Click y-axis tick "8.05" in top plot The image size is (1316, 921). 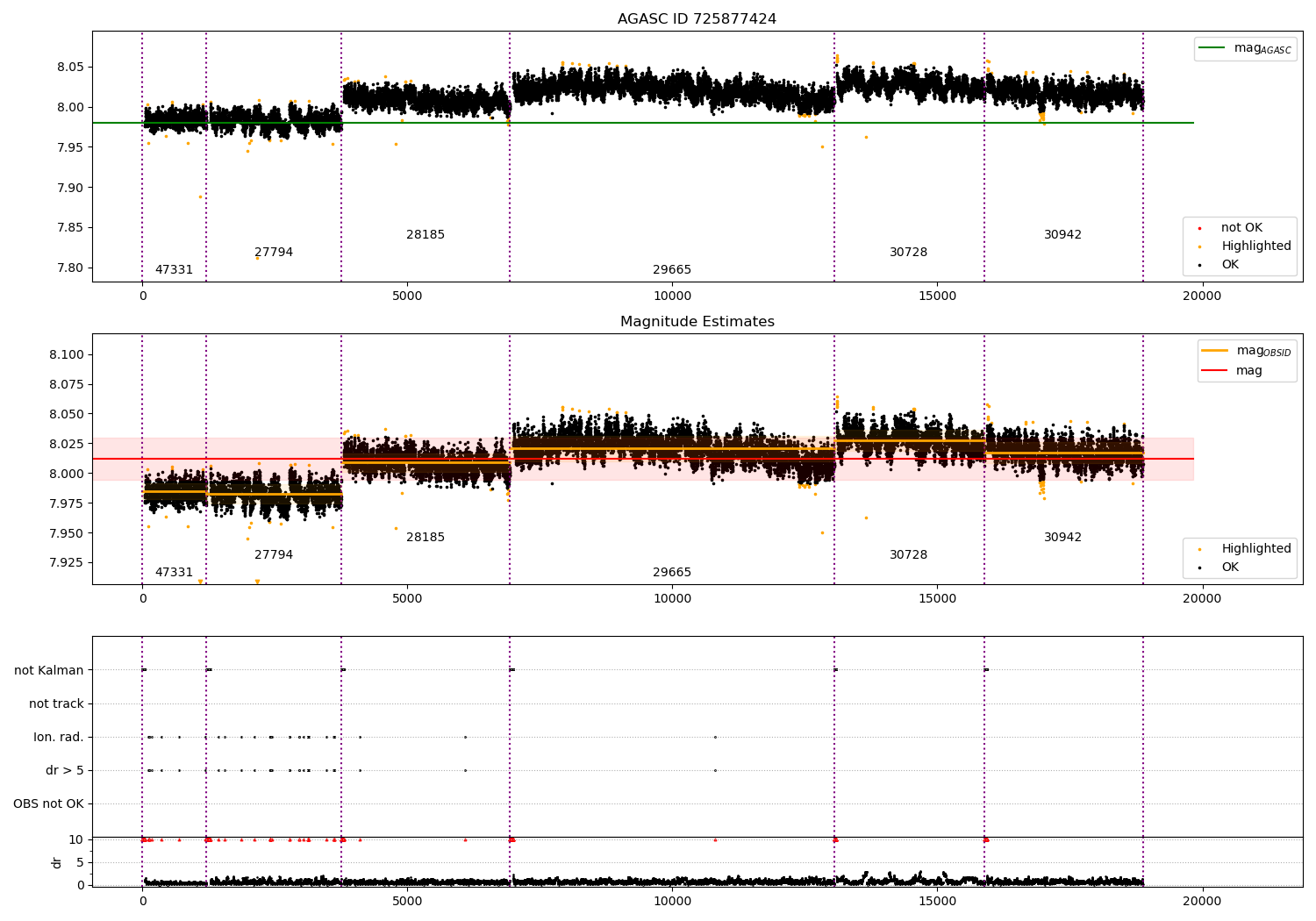pyautogui.click(x=71, y=68)
